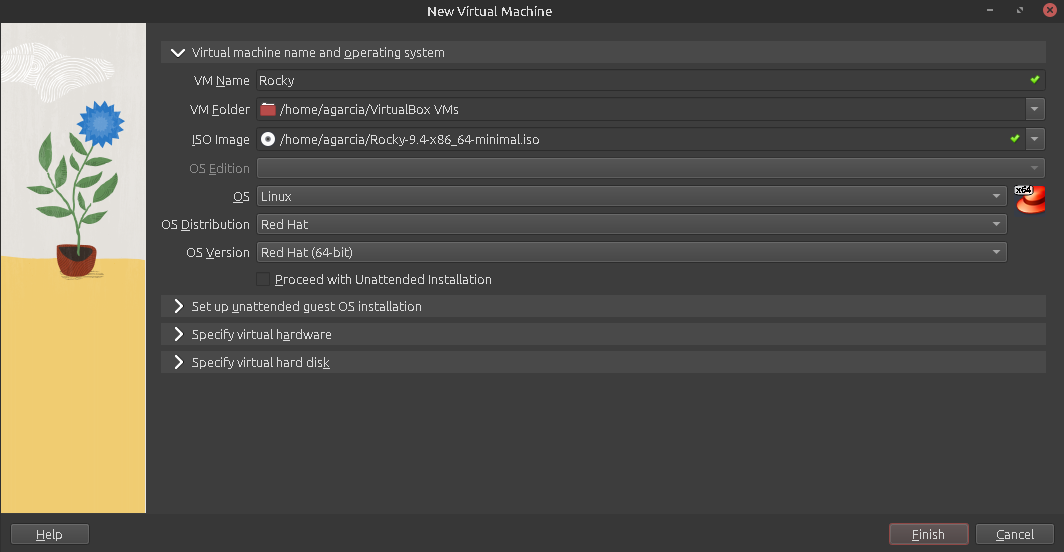Image resolution: width=1064 pixels, height=552 pixels.
Task: Click the green checkmark in ISO Image field
Action: point(1014,138)
